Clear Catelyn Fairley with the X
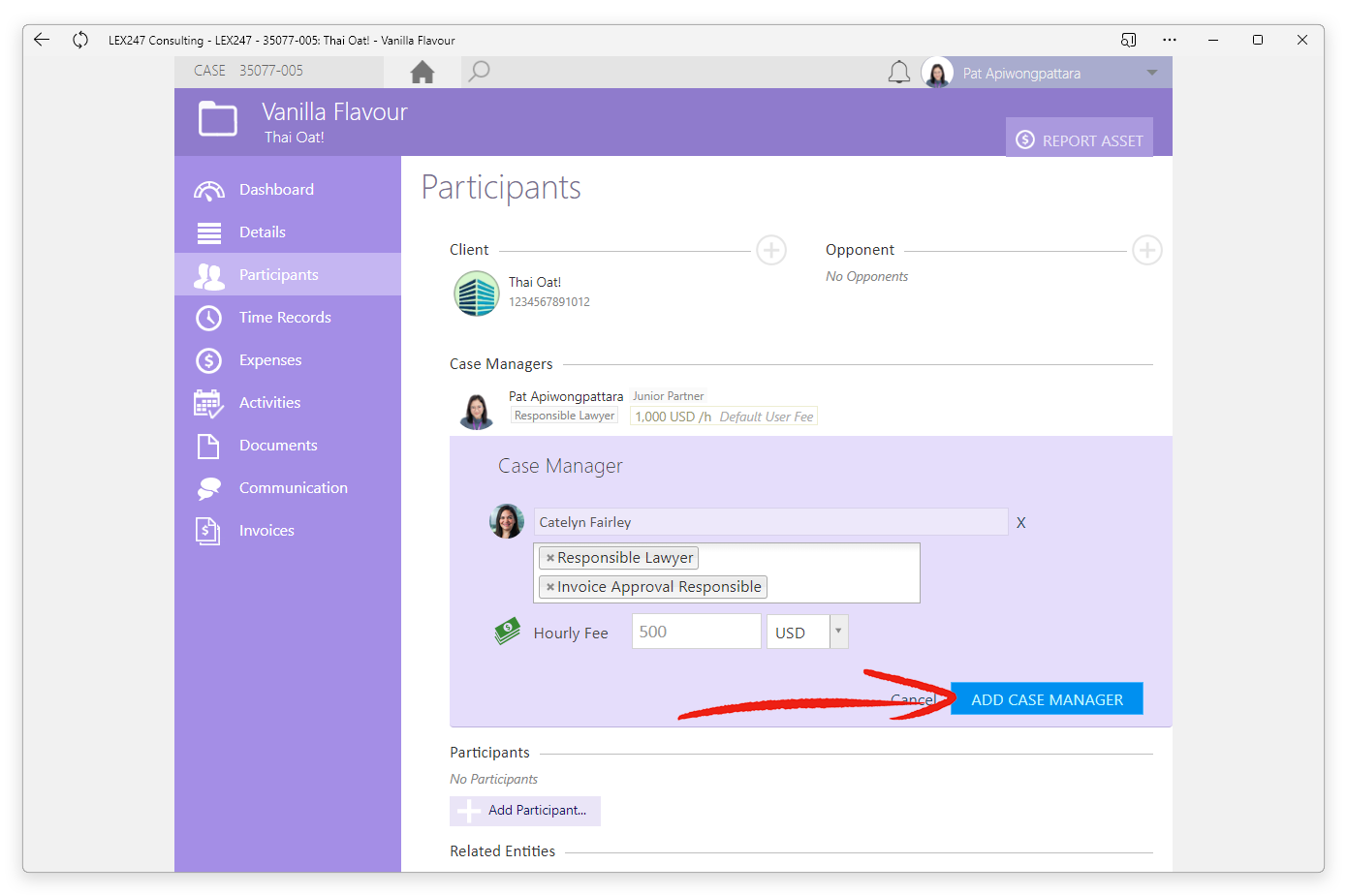 [x=1020, y=523]
